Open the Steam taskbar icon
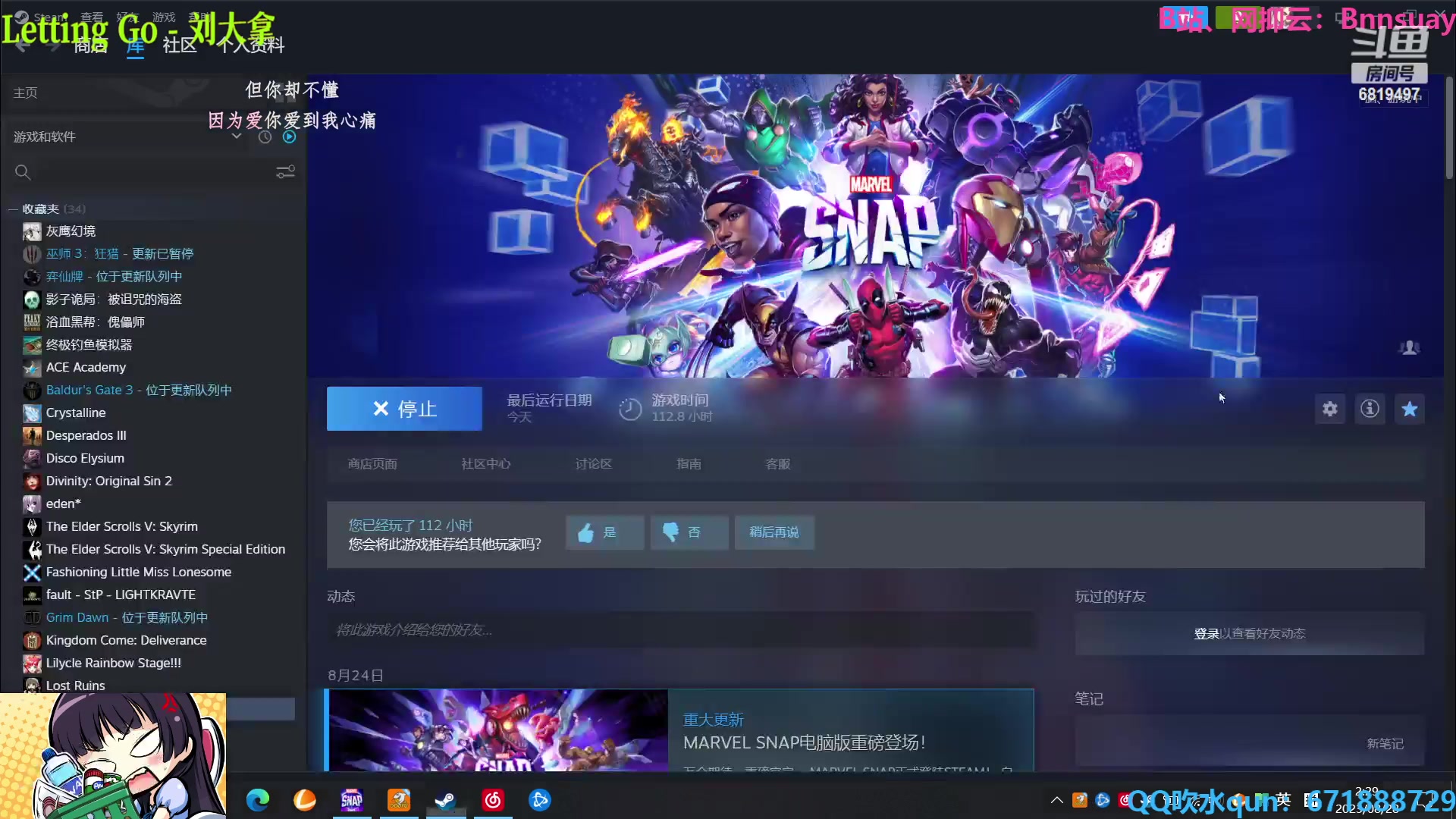This screenshot has width=1456, height=819. coord(446,800)
